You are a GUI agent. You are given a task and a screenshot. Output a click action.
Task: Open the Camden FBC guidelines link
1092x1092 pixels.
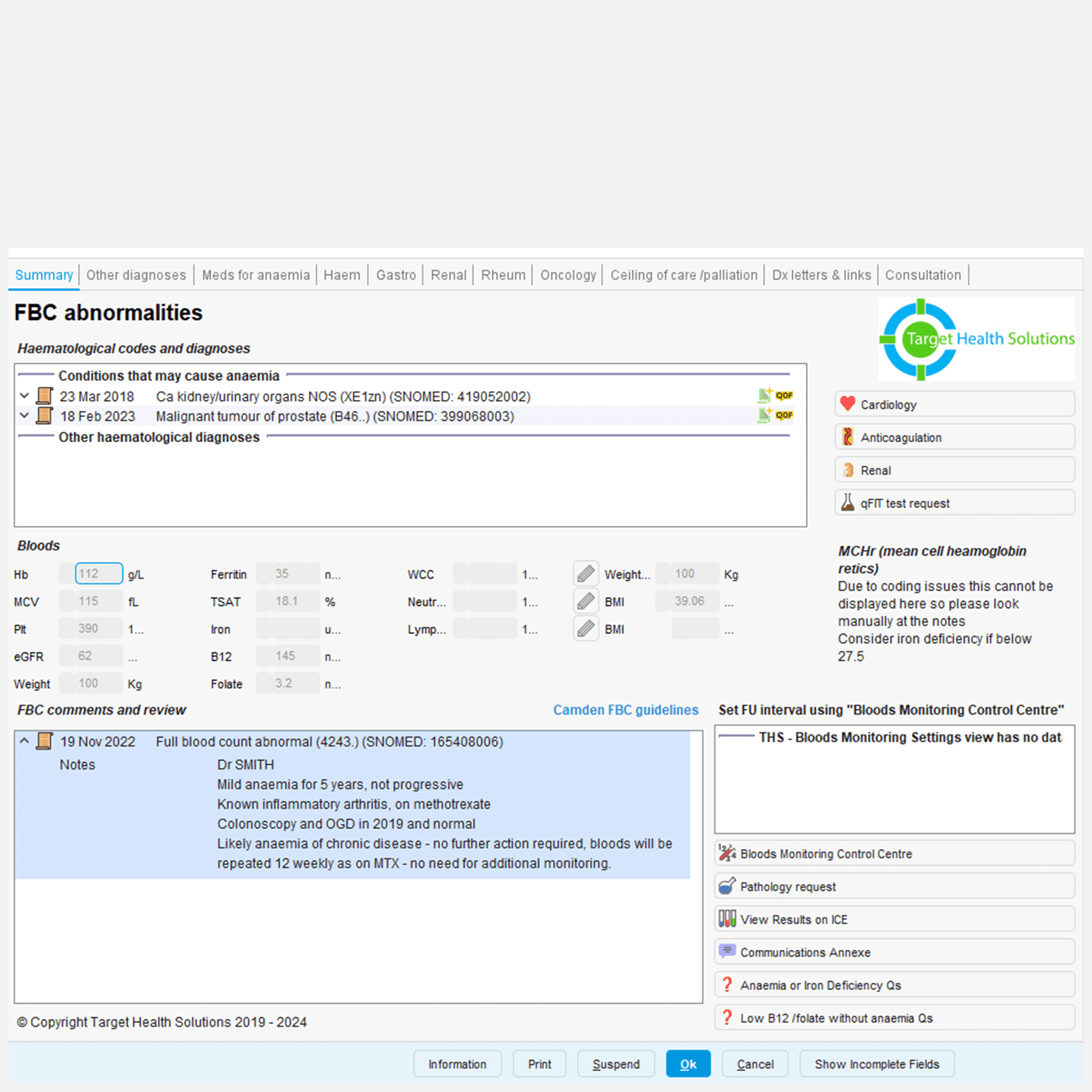(625, 710)
